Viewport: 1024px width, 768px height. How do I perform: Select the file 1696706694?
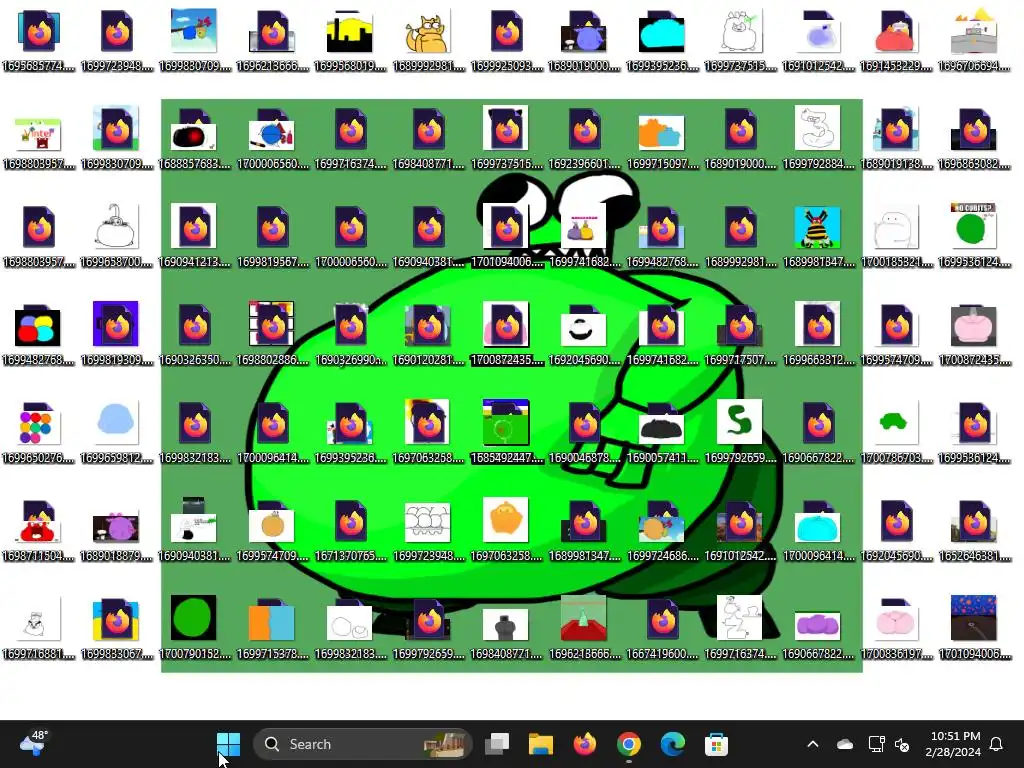[974, 40]
